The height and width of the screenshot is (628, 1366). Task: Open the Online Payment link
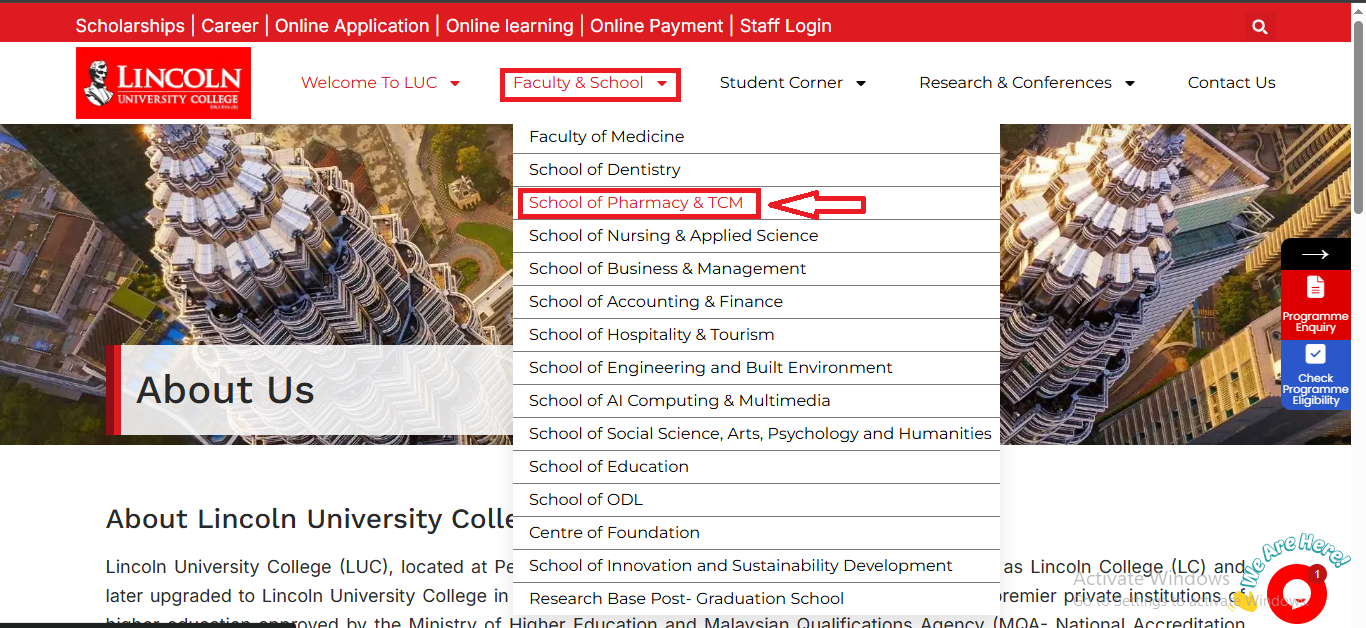pyautogui.click(x=657, y=26)
